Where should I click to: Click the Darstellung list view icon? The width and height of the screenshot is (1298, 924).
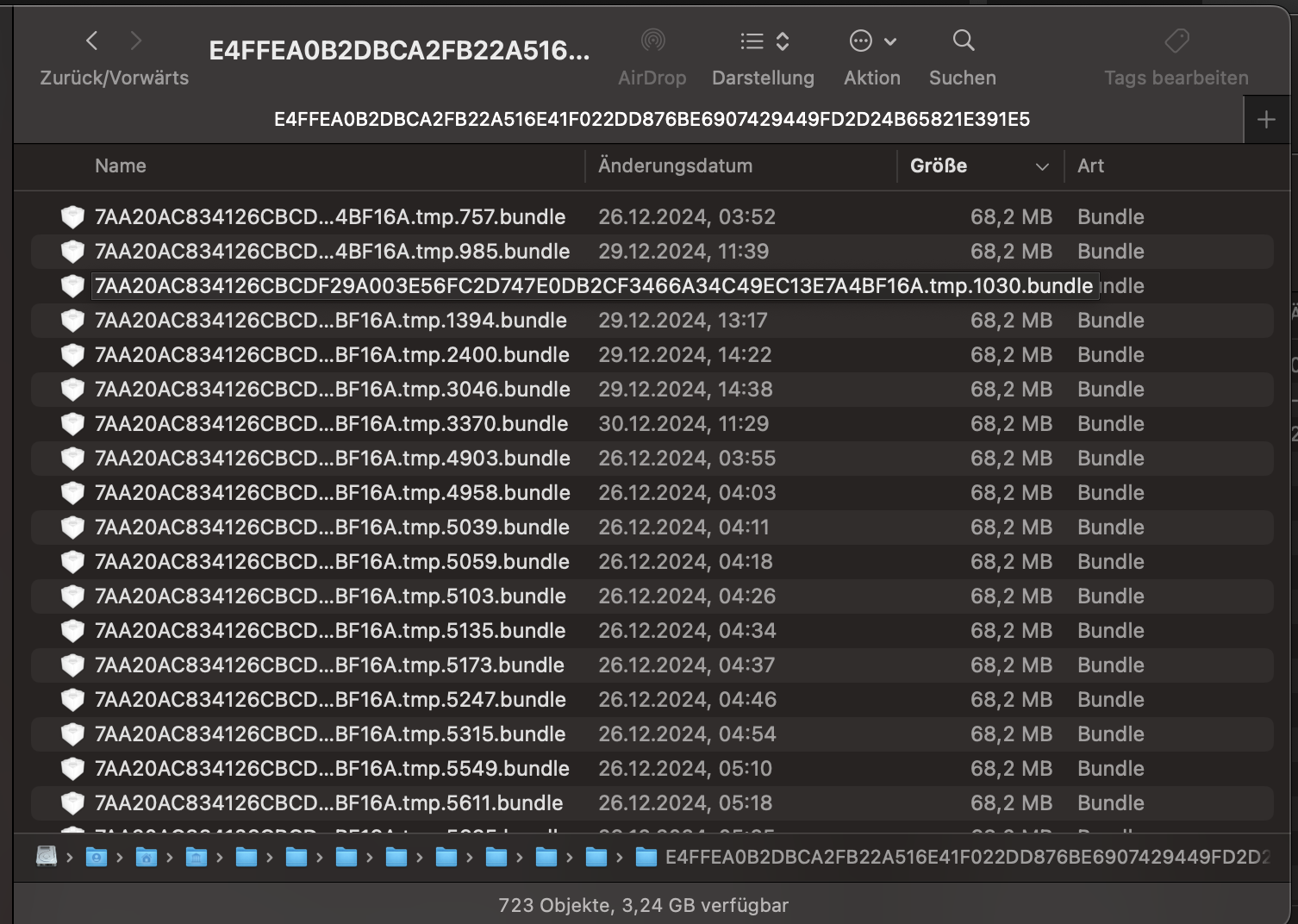point(751,41)
